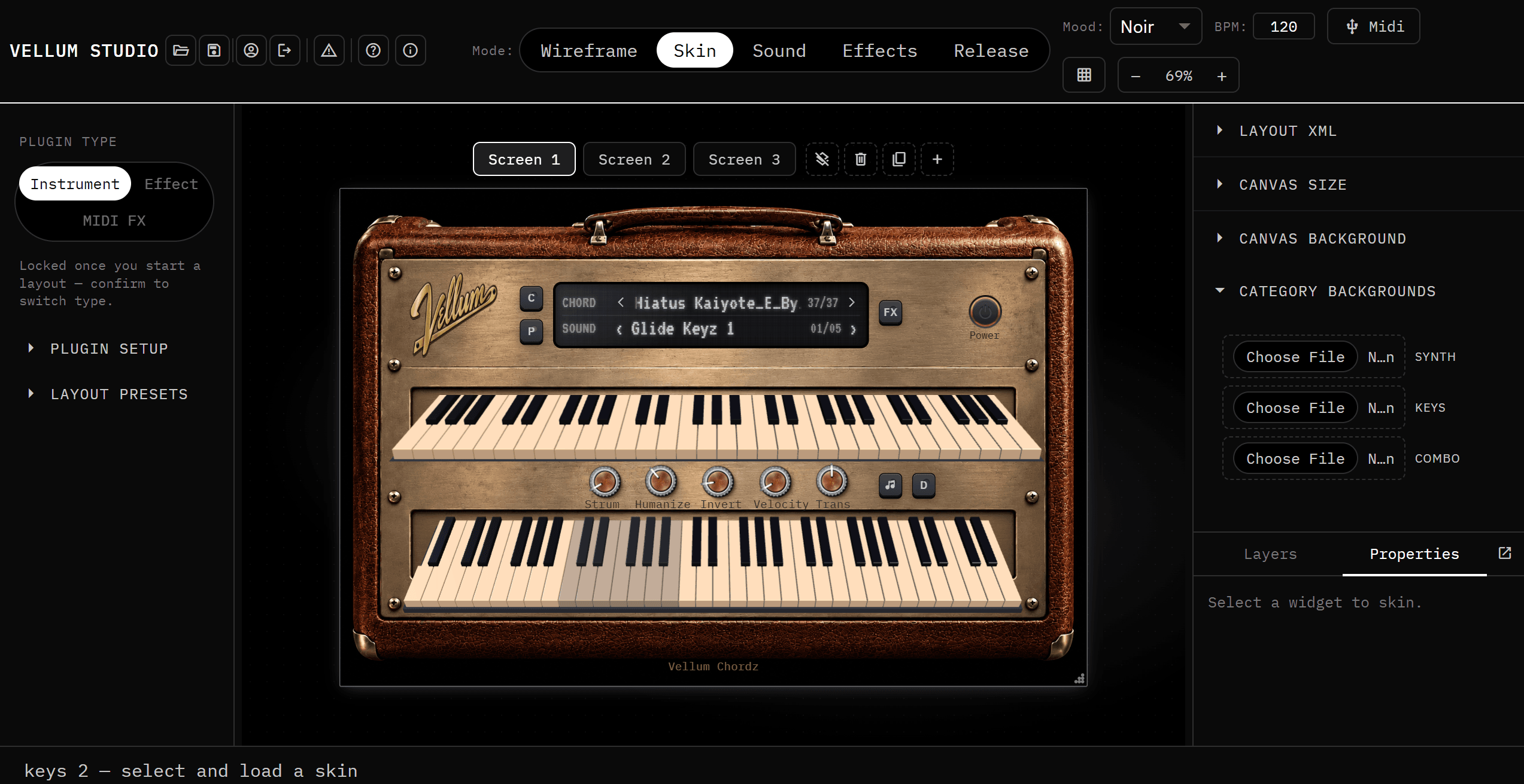This screenshot has height=784, width=1524.
Task: Open the user account icon
Action: click(x=251, y=51)
